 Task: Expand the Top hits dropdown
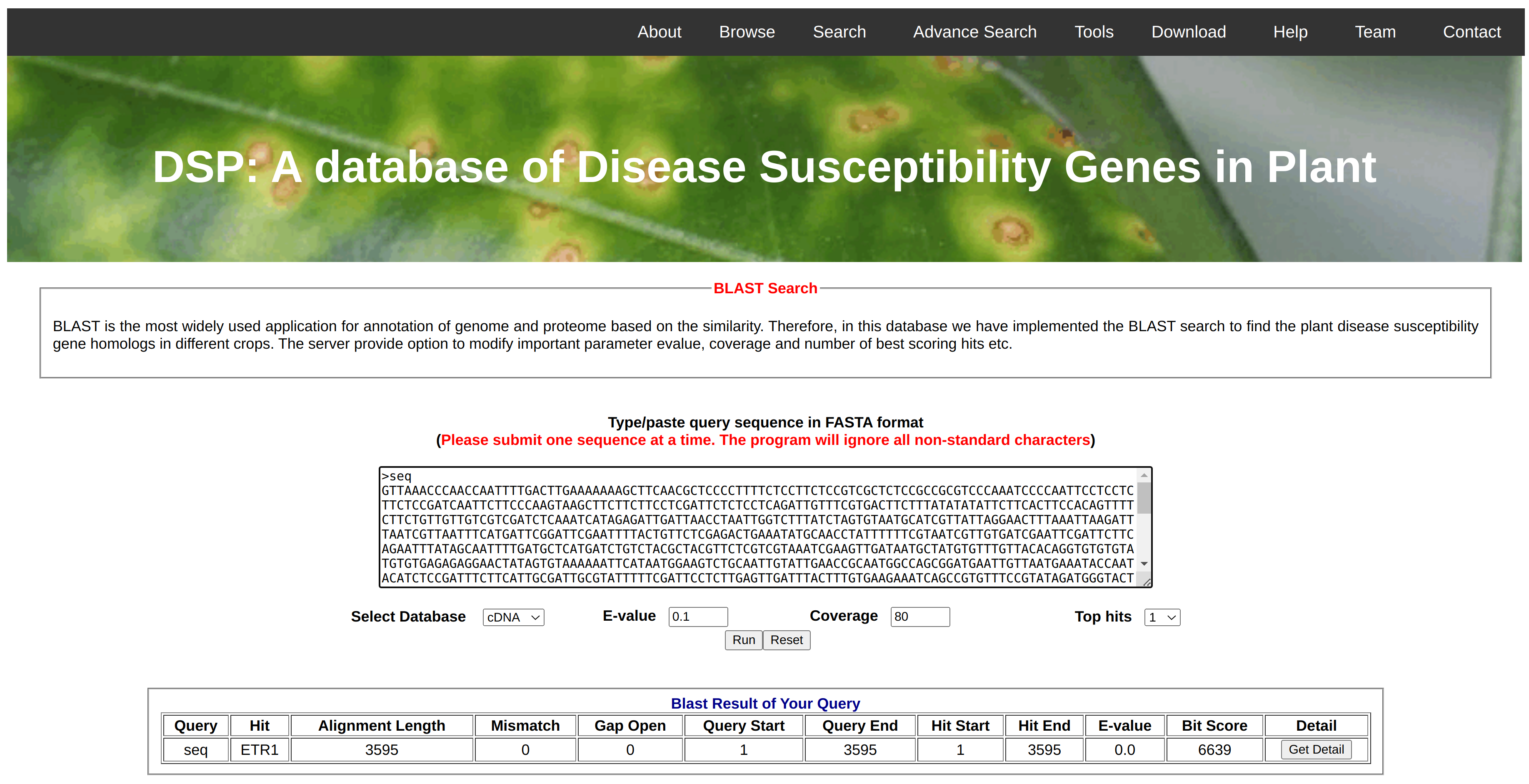1162,617
